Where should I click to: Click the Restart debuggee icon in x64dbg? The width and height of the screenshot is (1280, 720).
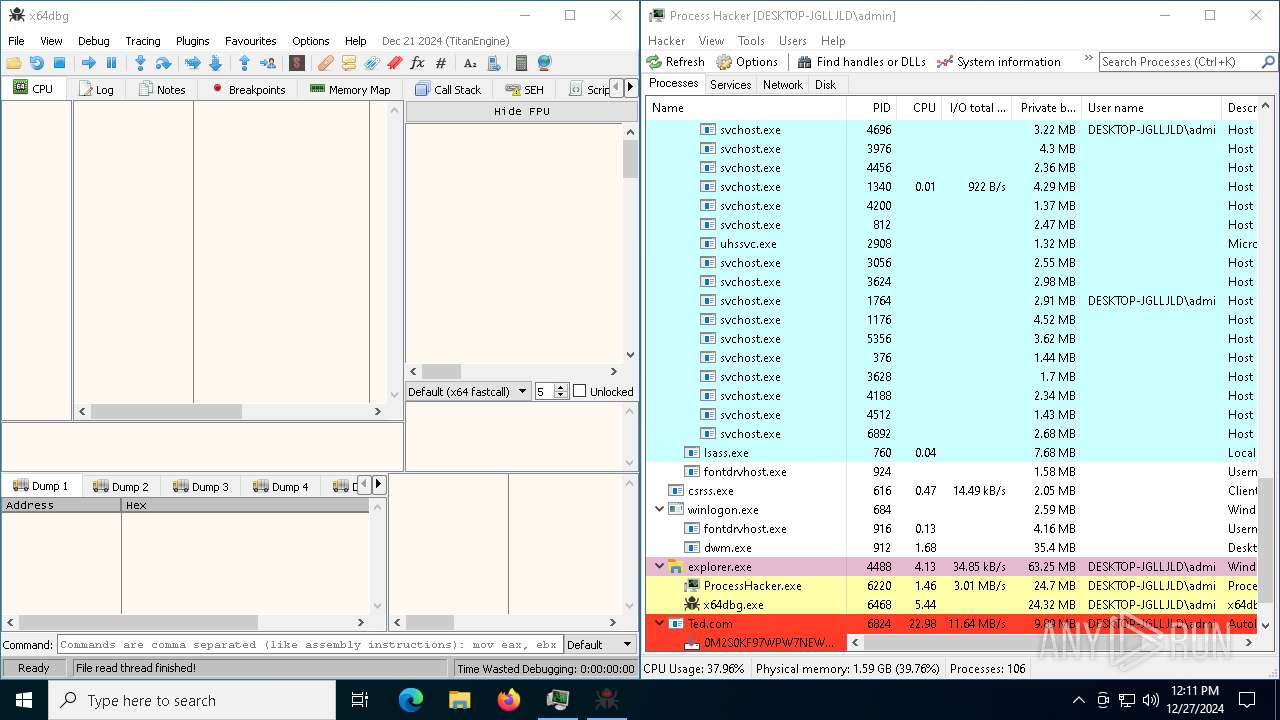click(x=37, y=63)
